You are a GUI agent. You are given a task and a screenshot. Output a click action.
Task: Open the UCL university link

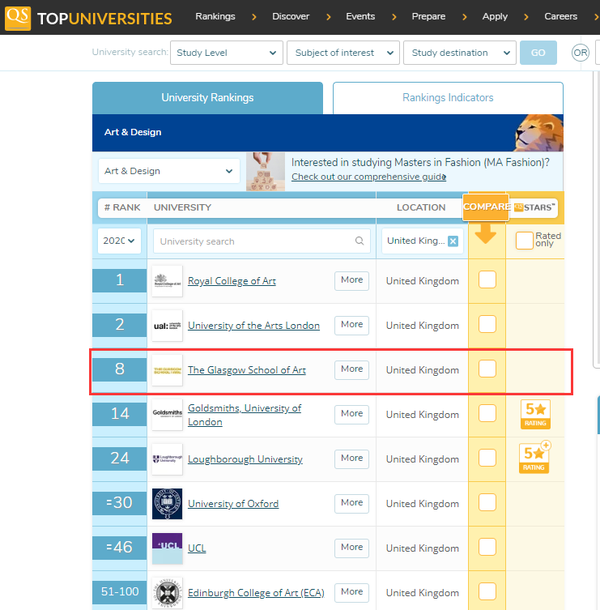pyautogui.click(x=197, y=548)
